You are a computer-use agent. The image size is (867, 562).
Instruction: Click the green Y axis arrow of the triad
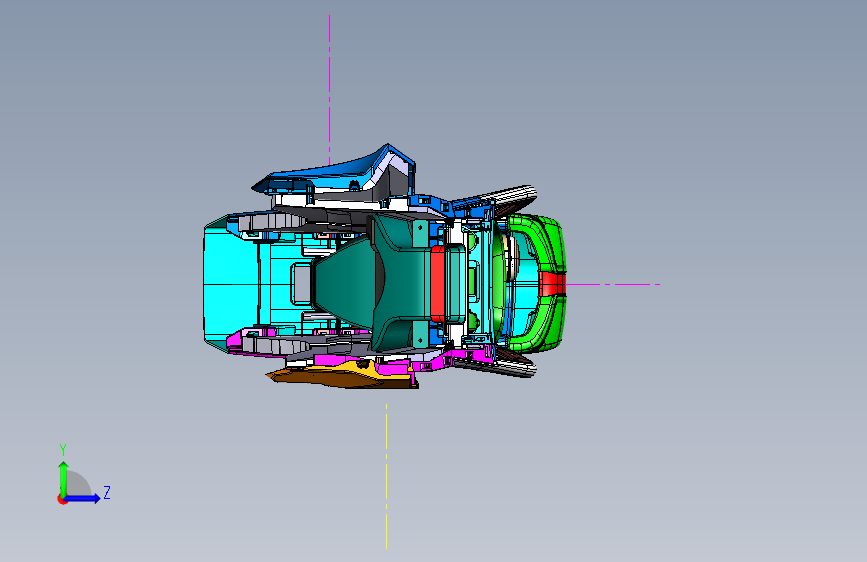click(x=63, y=478)
